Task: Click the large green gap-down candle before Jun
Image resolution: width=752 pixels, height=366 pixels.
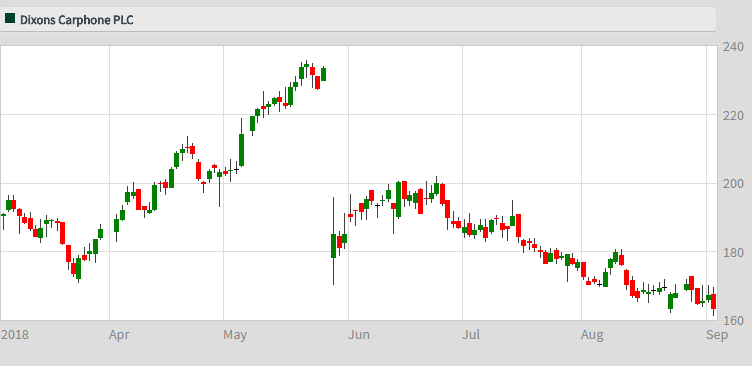Action: (x=333, y=246)
